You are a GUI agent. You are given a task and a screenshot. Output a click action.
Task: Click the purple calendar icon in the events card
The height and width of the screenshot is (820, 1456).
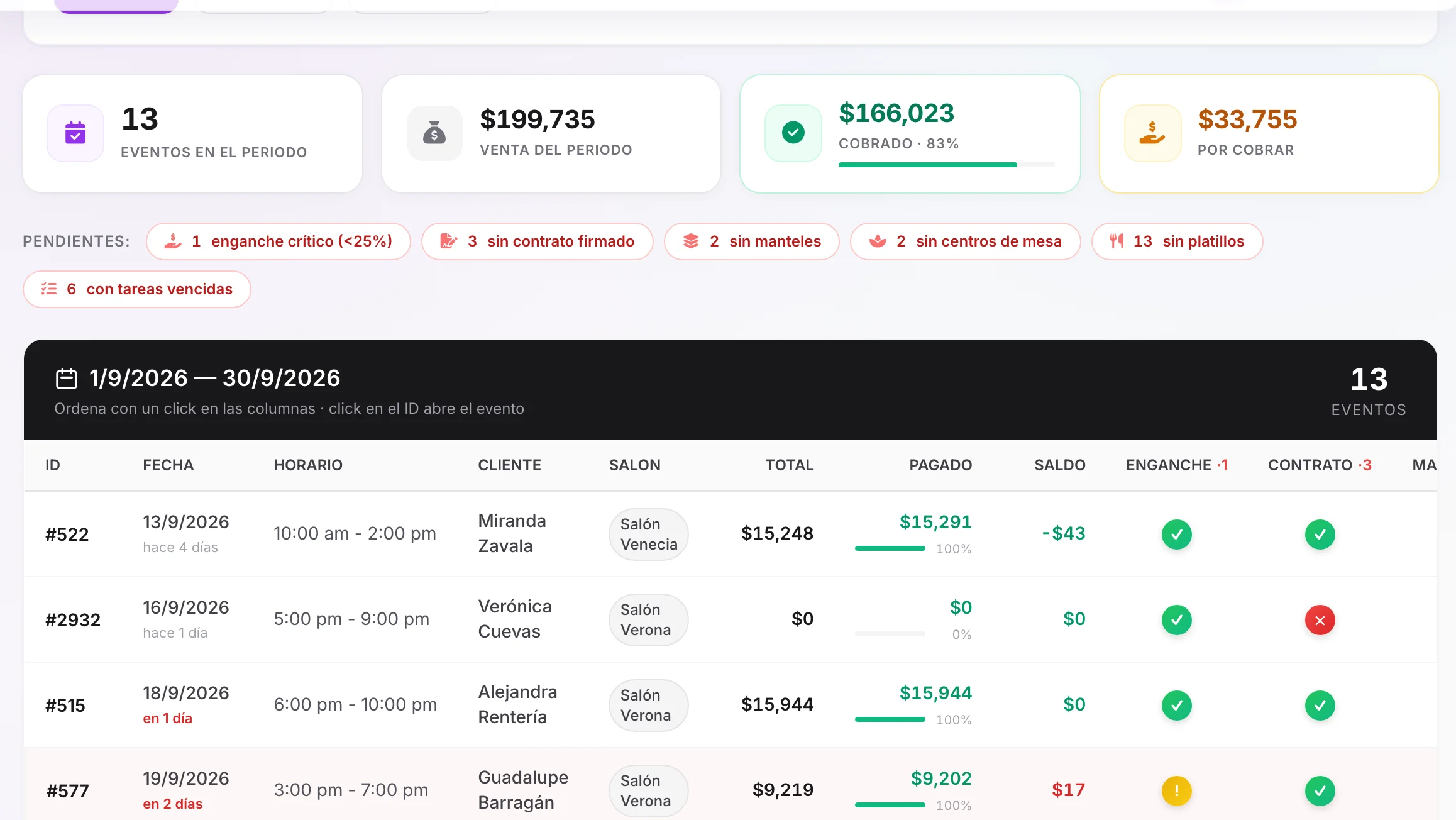(x=75, y=133)
